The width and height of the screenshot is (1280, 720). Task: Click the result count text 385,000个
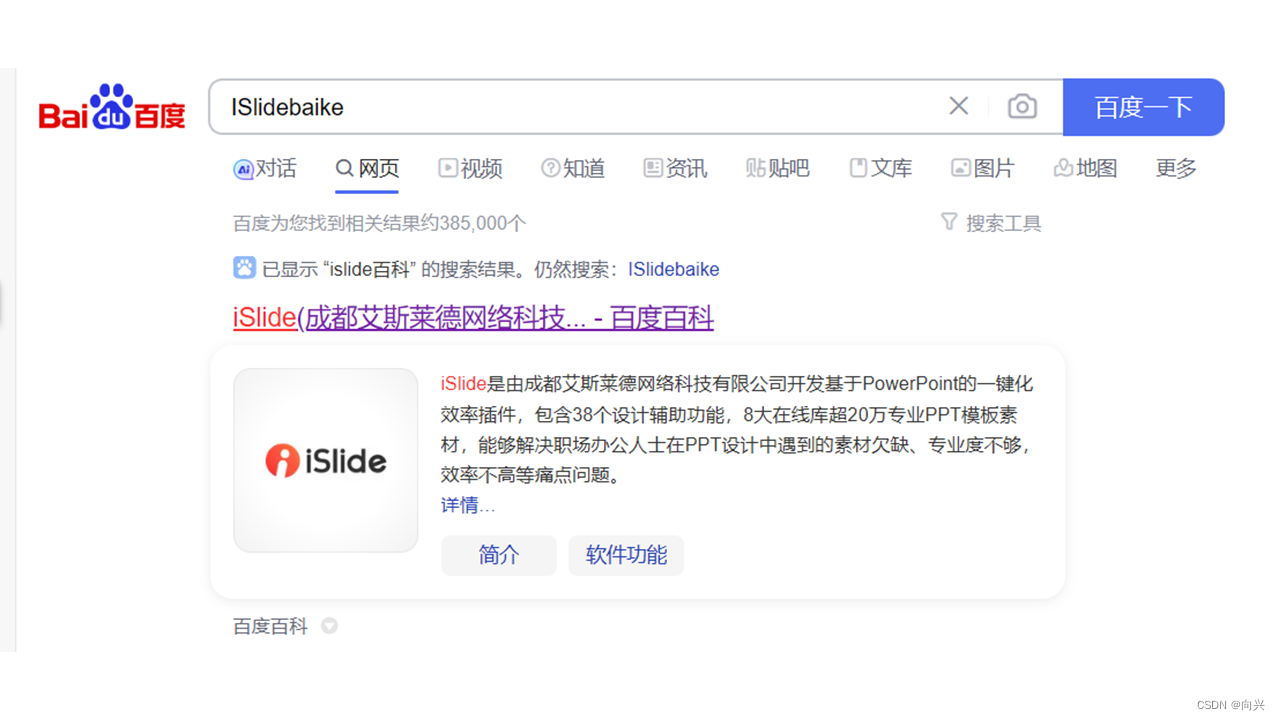pos(481,223)
